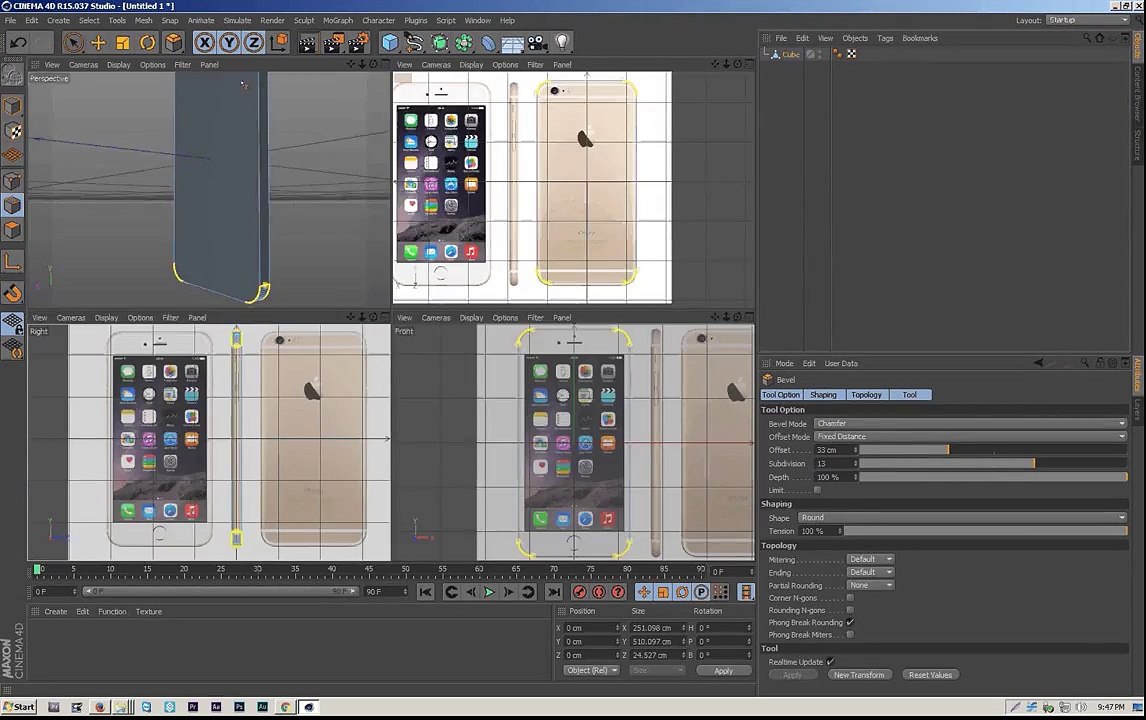Image resolution: width=1146 pixels, height=720 pixels.
Task: Click the Offset value field 33 cm
Action: pos(835,450)
